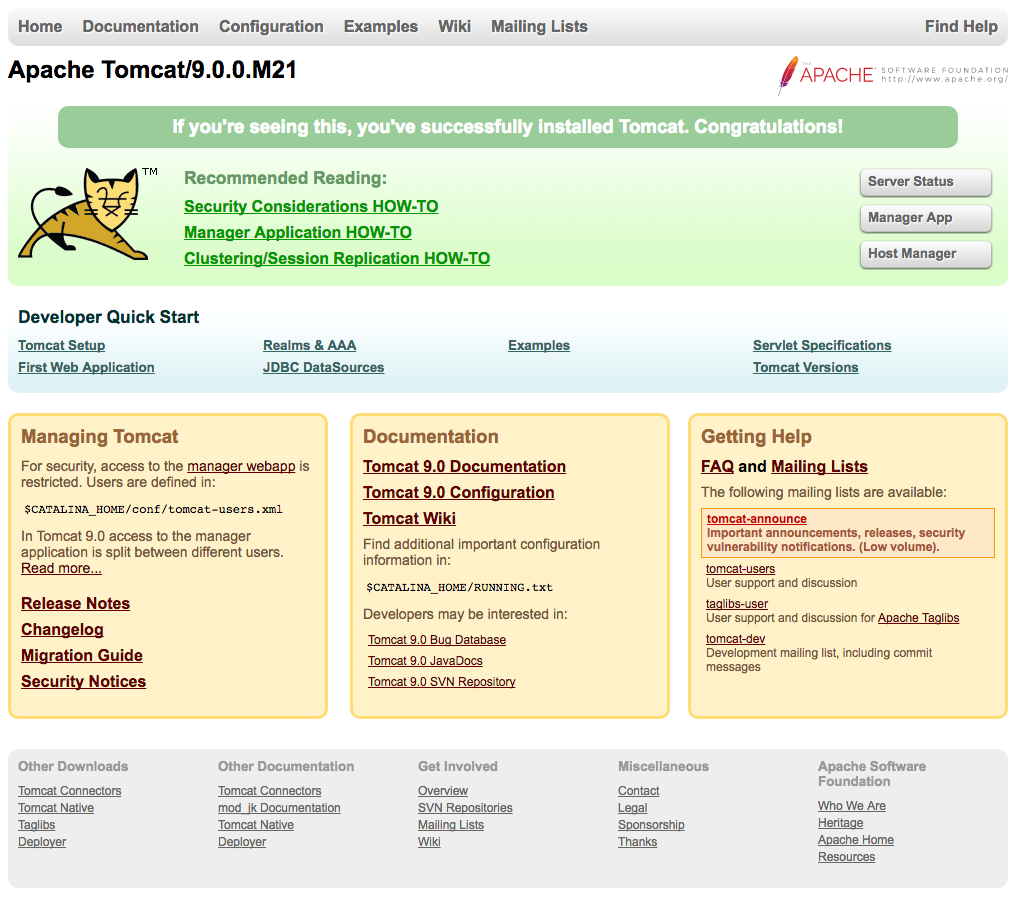Open Tomcat 9.0 Documentation link
1026x897 pixels.
pos(465,466)
